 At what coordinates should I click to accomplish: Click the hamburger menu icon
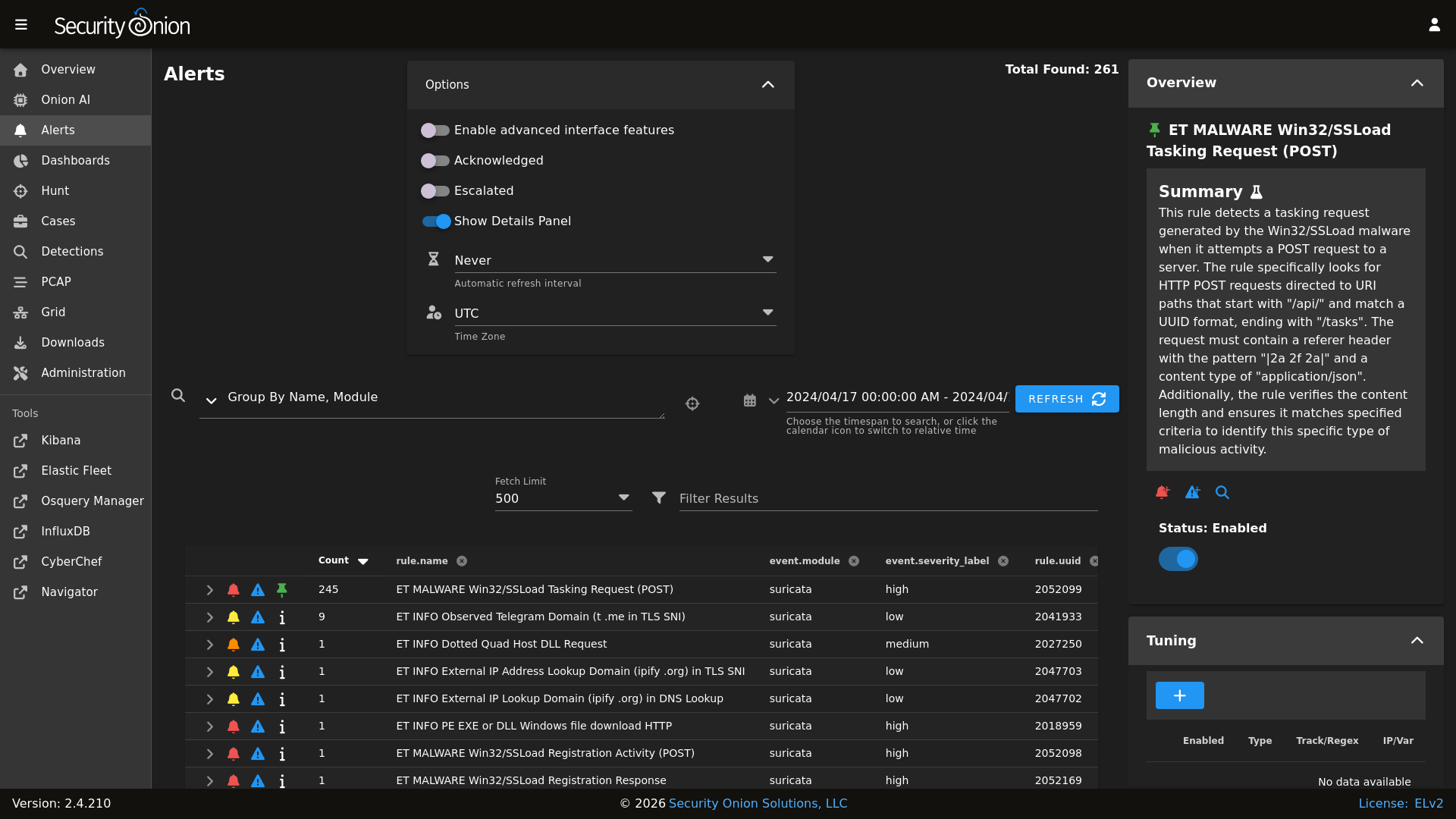click(21, 25)
